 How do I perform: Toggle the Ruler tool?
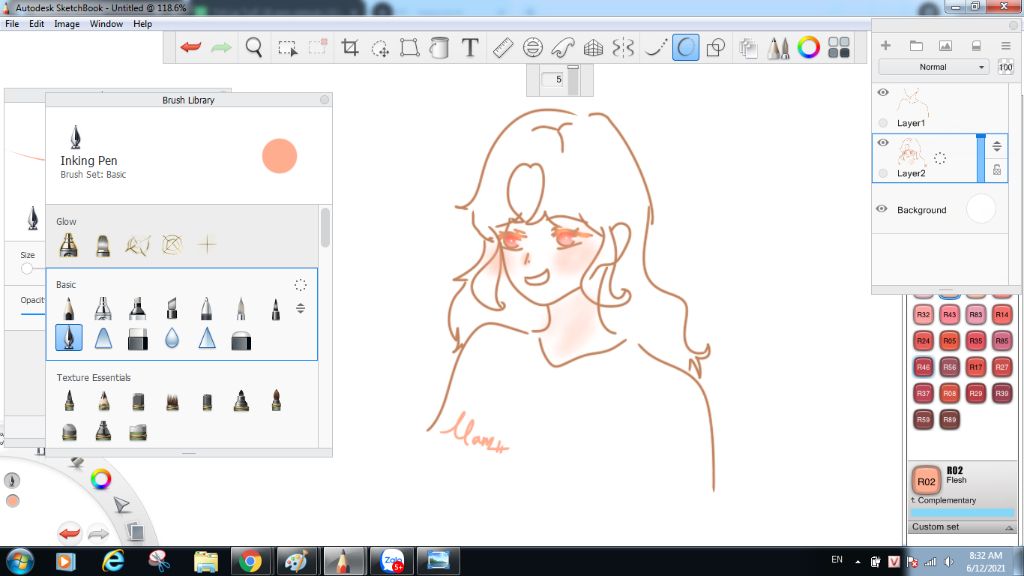click(502, 48)
